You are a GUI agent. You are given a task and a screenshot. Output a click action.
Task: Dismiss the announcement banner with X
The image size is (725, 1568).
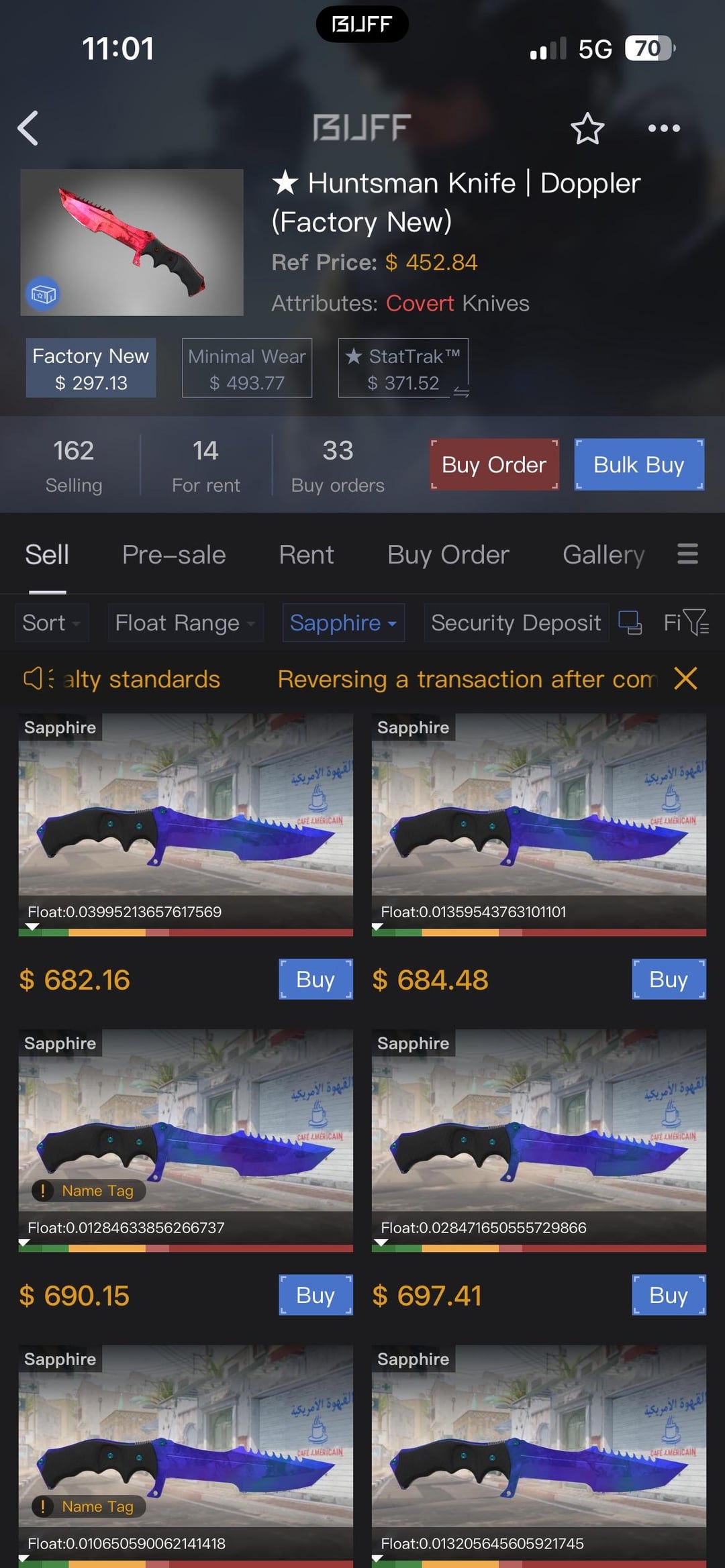coord(685,678)
